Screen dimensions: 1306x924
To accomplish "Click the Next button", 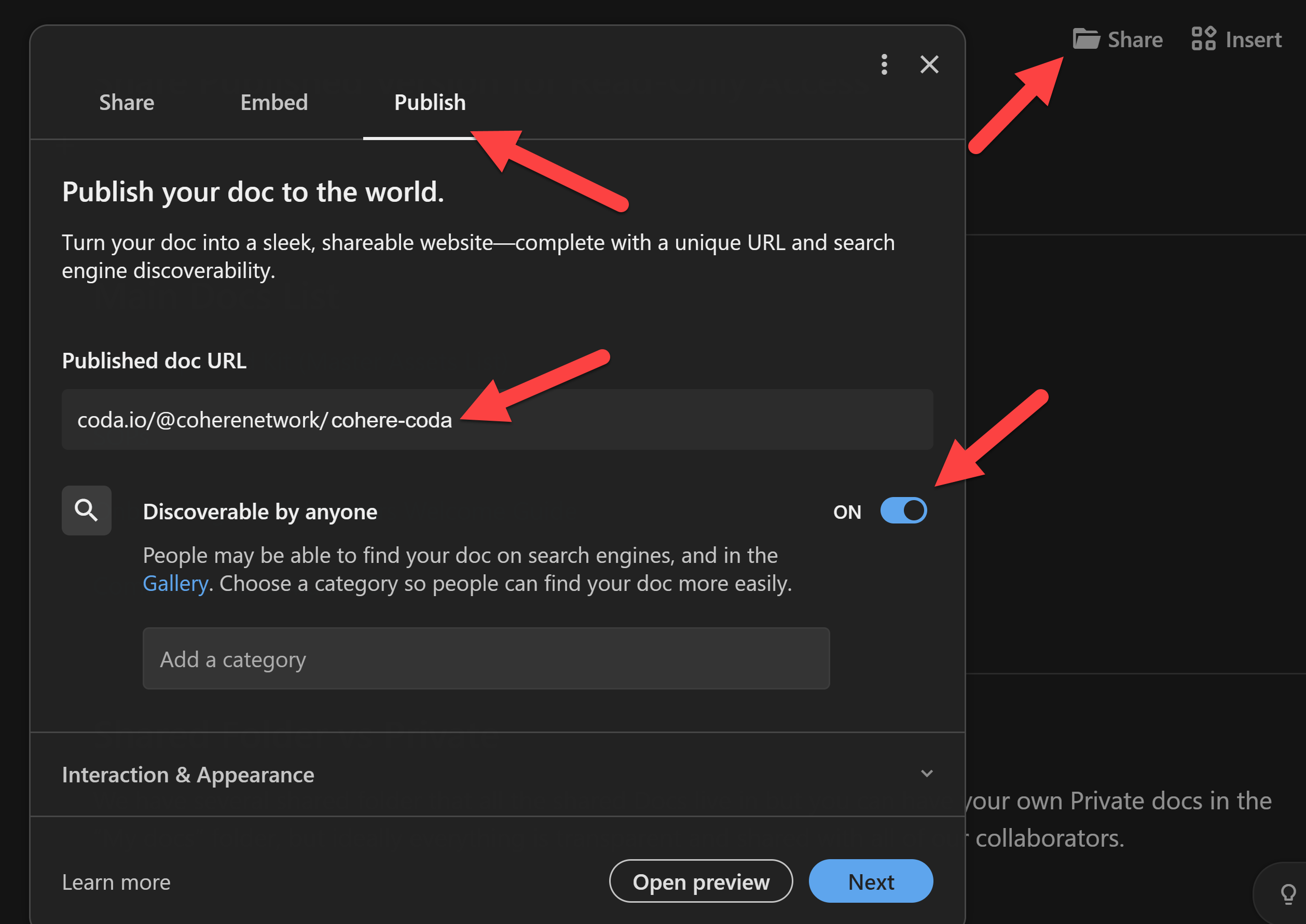I will 871,881.
